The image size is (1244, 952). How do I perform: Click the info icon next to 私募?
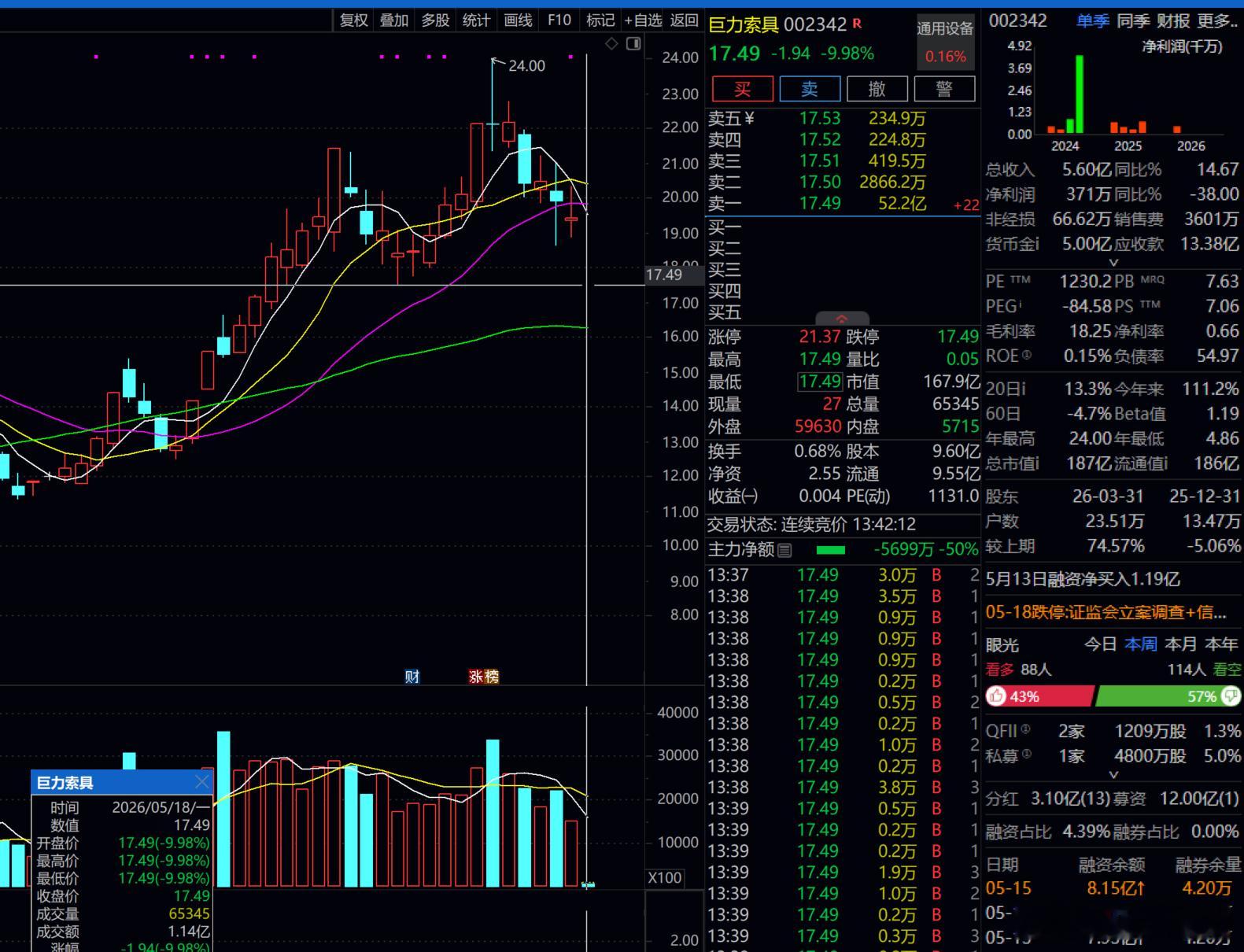pos(1025,754)
